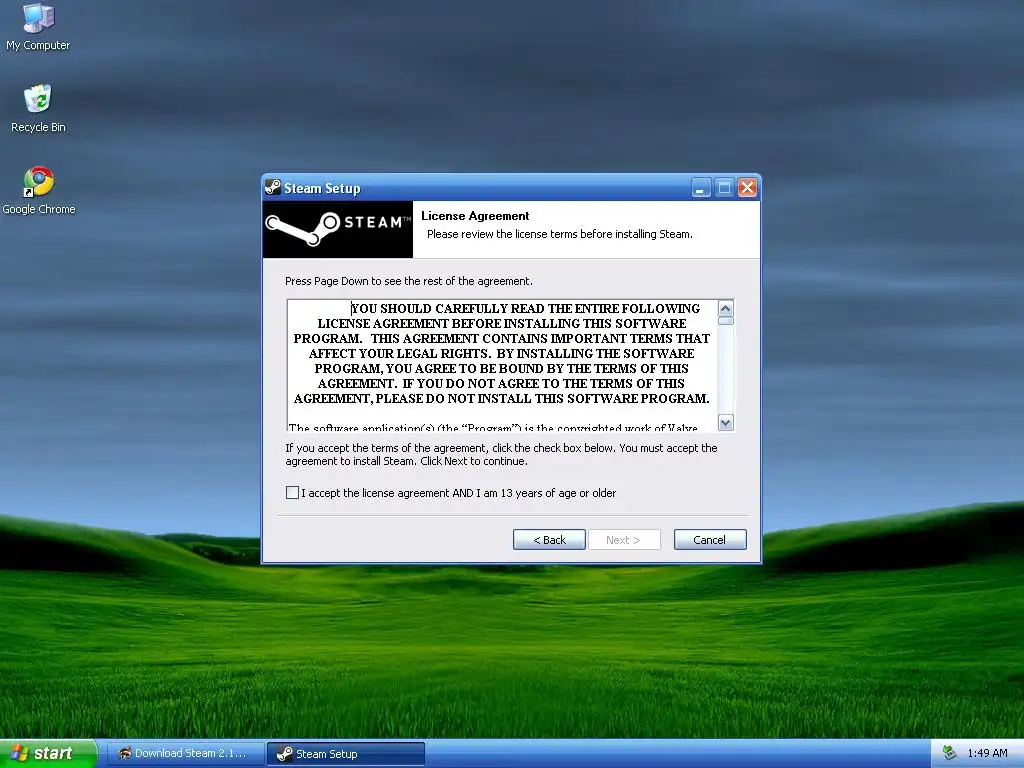Click the license text scroll-up arrow
Viewport: 1024px width, 768px height.
point(726,308)
